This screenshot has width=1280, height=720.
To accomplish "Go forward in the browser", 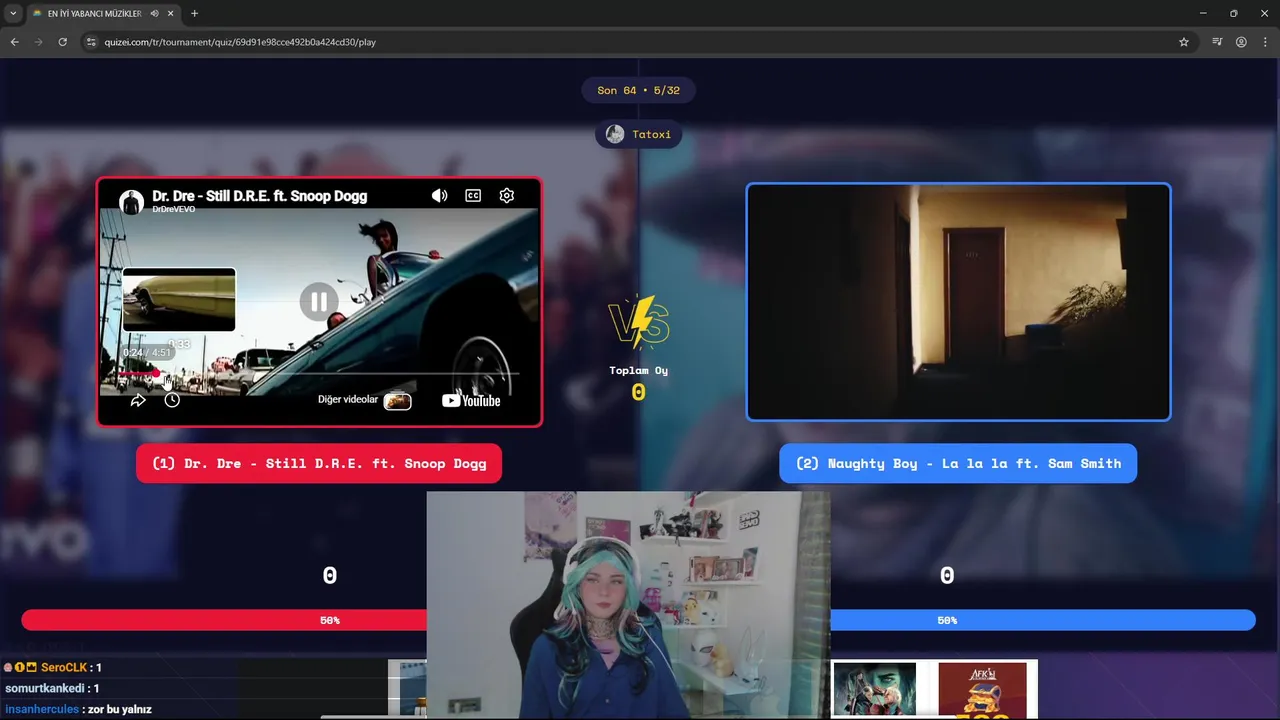I will (x=38, y=42).
